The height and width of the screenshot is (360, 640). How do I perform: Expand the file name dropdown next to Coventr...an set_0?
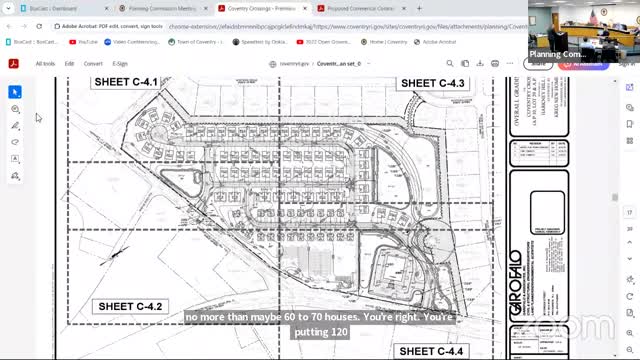tap(369, 64)
